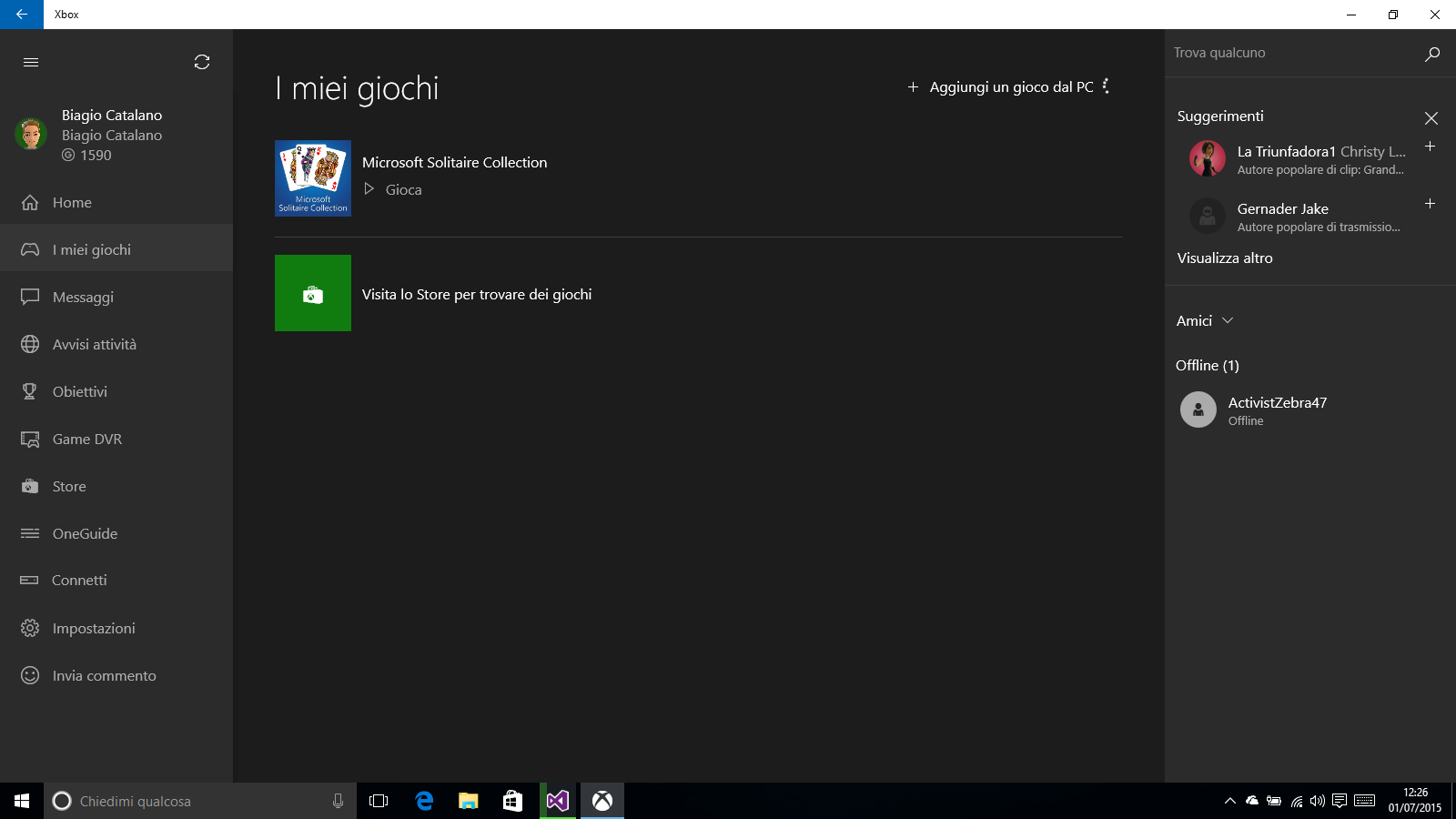Image resolution: width=1456 pixels, height=819 pixels.
Task: Click Invia commento feedback item
Action: [x=116, y=675]
